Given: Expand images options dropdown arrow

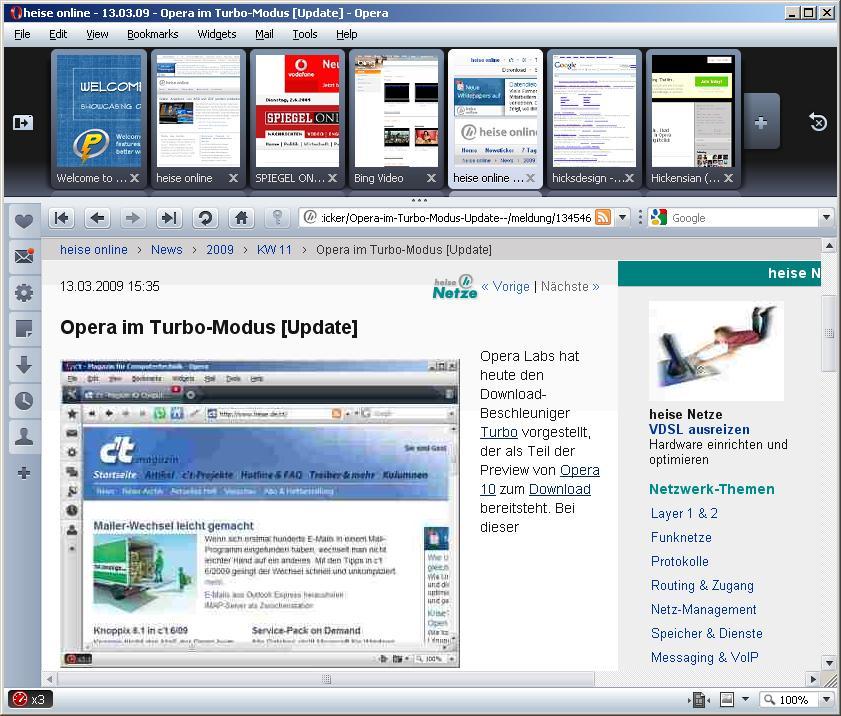Looking at the screenshot, I should [746, 699].
